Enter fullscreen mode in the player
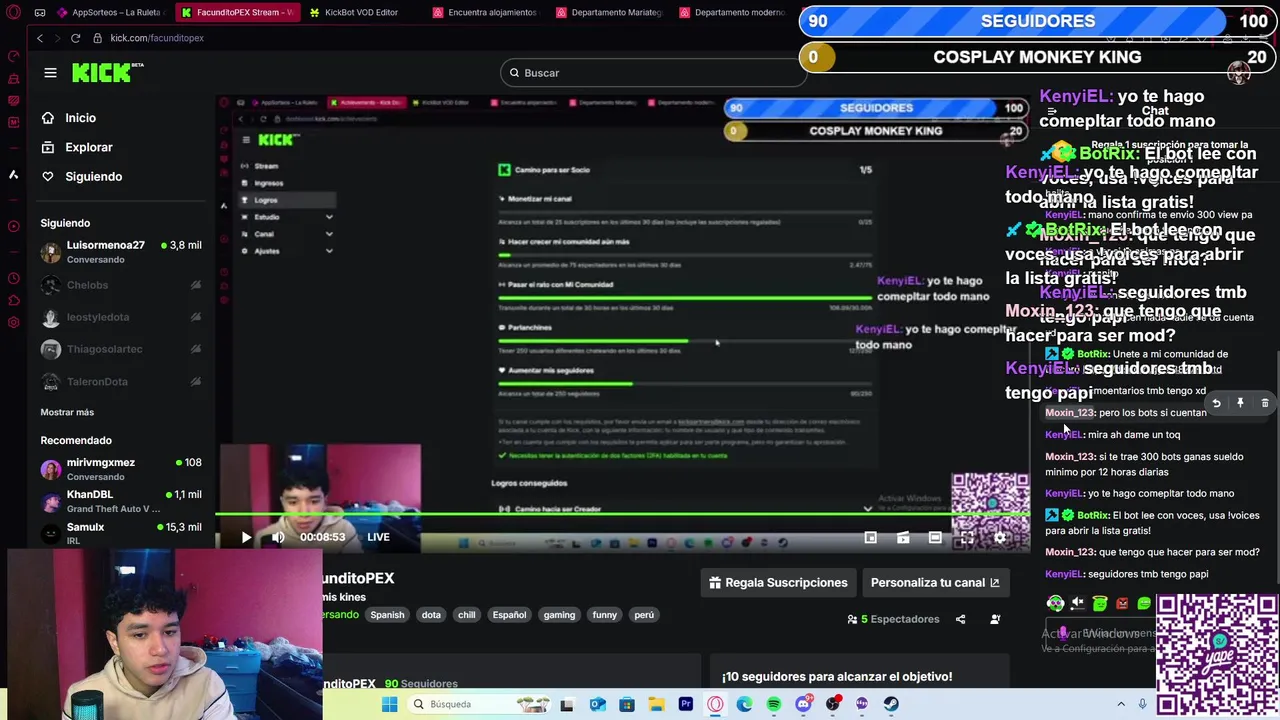 (967, 538)
